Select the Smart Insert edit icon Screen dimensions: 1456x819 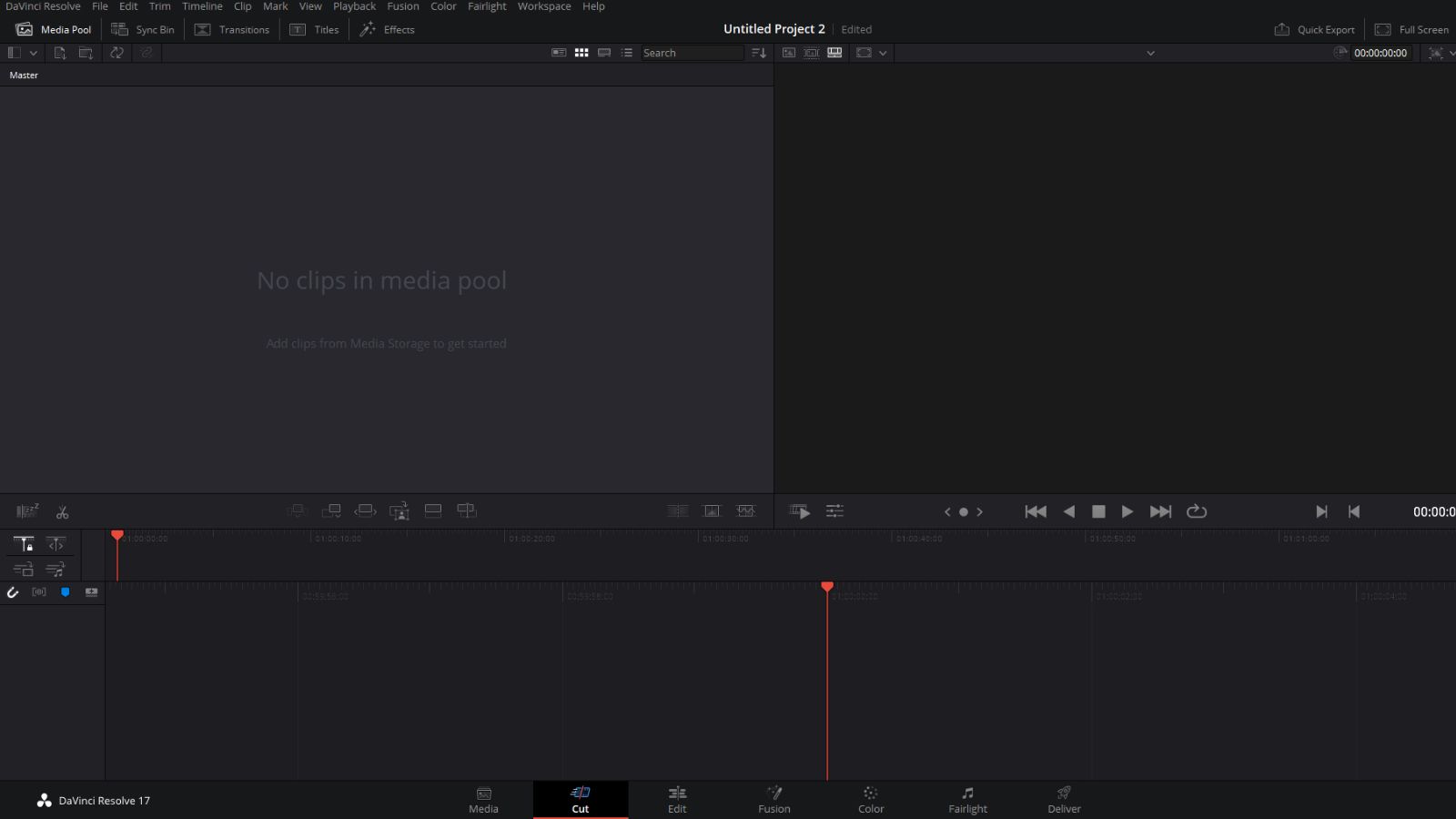click(x=298, y=511)
